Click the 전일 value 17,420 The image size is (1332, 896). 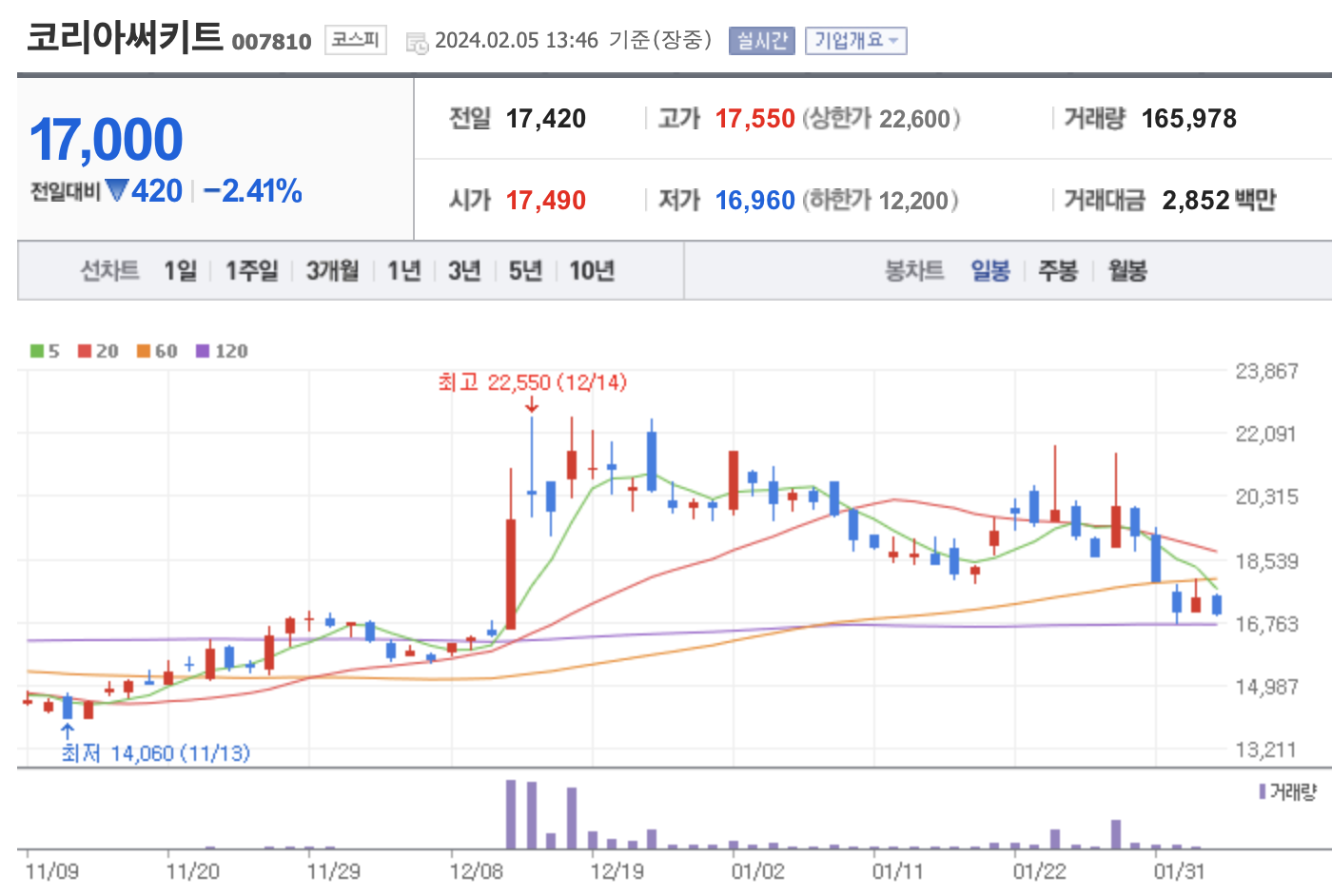point(546,119)
